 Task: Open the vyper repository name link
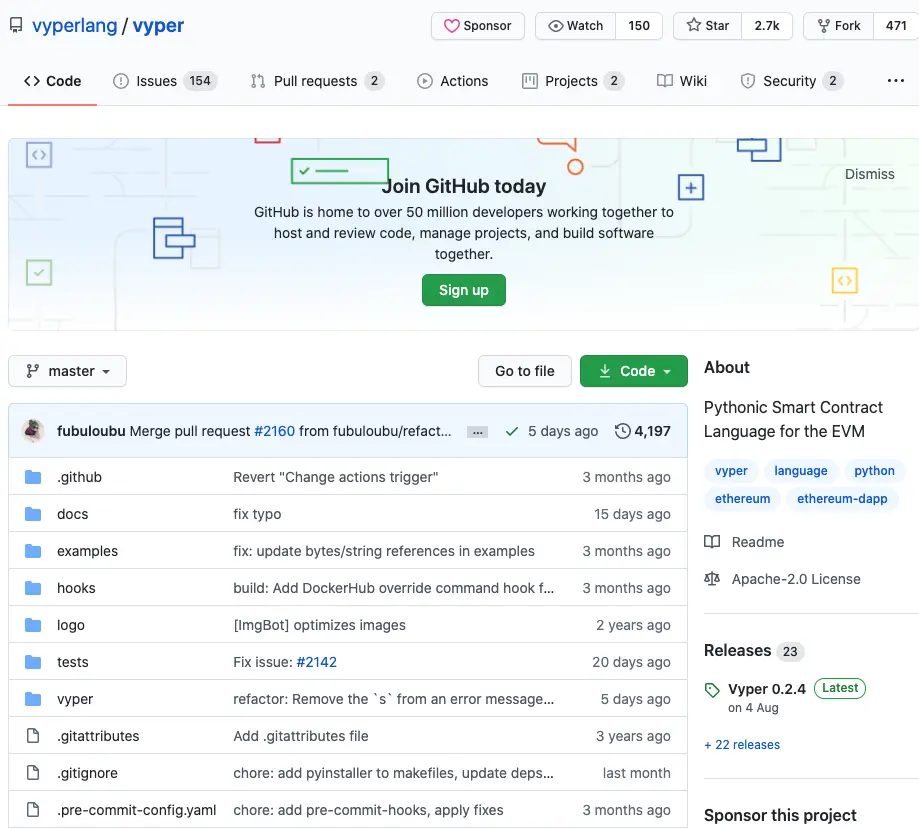pos(158,25)
